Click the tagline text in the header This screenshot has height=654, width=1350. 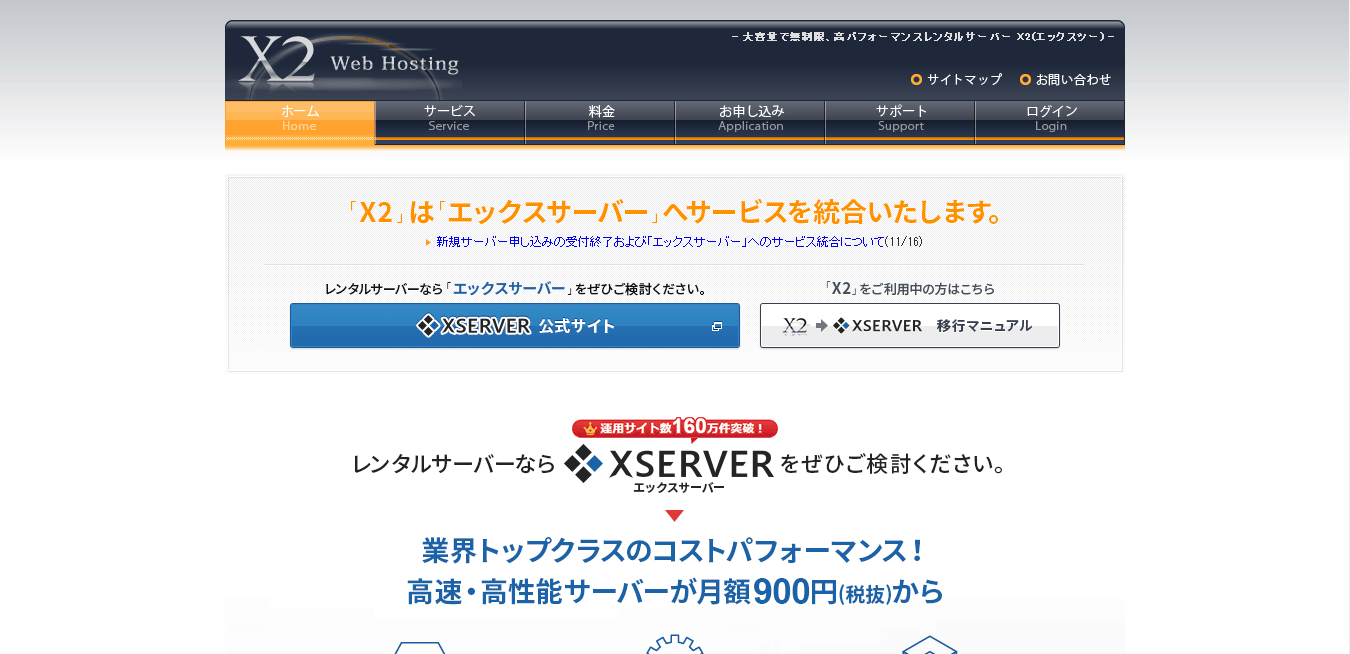[923, 36]
